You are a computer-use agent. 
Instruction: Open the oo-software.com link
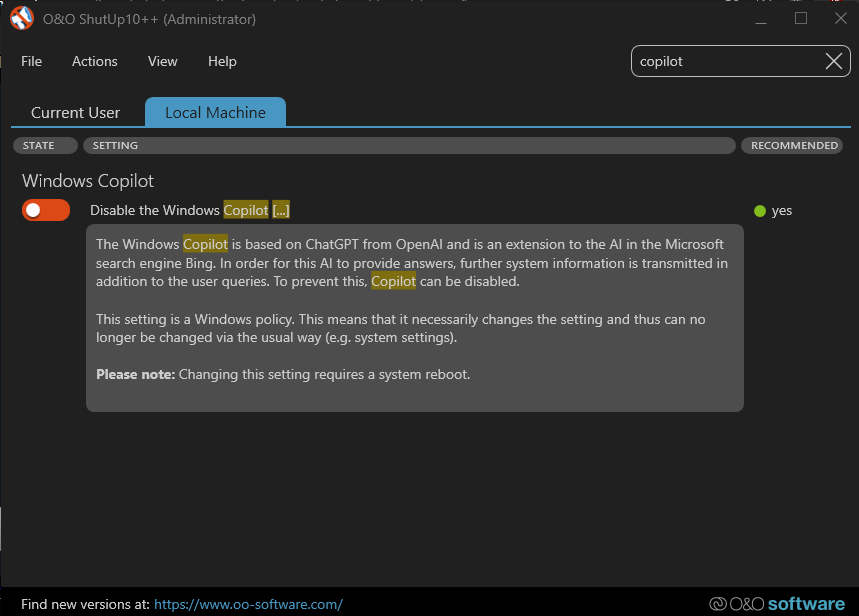coord(248,604)
